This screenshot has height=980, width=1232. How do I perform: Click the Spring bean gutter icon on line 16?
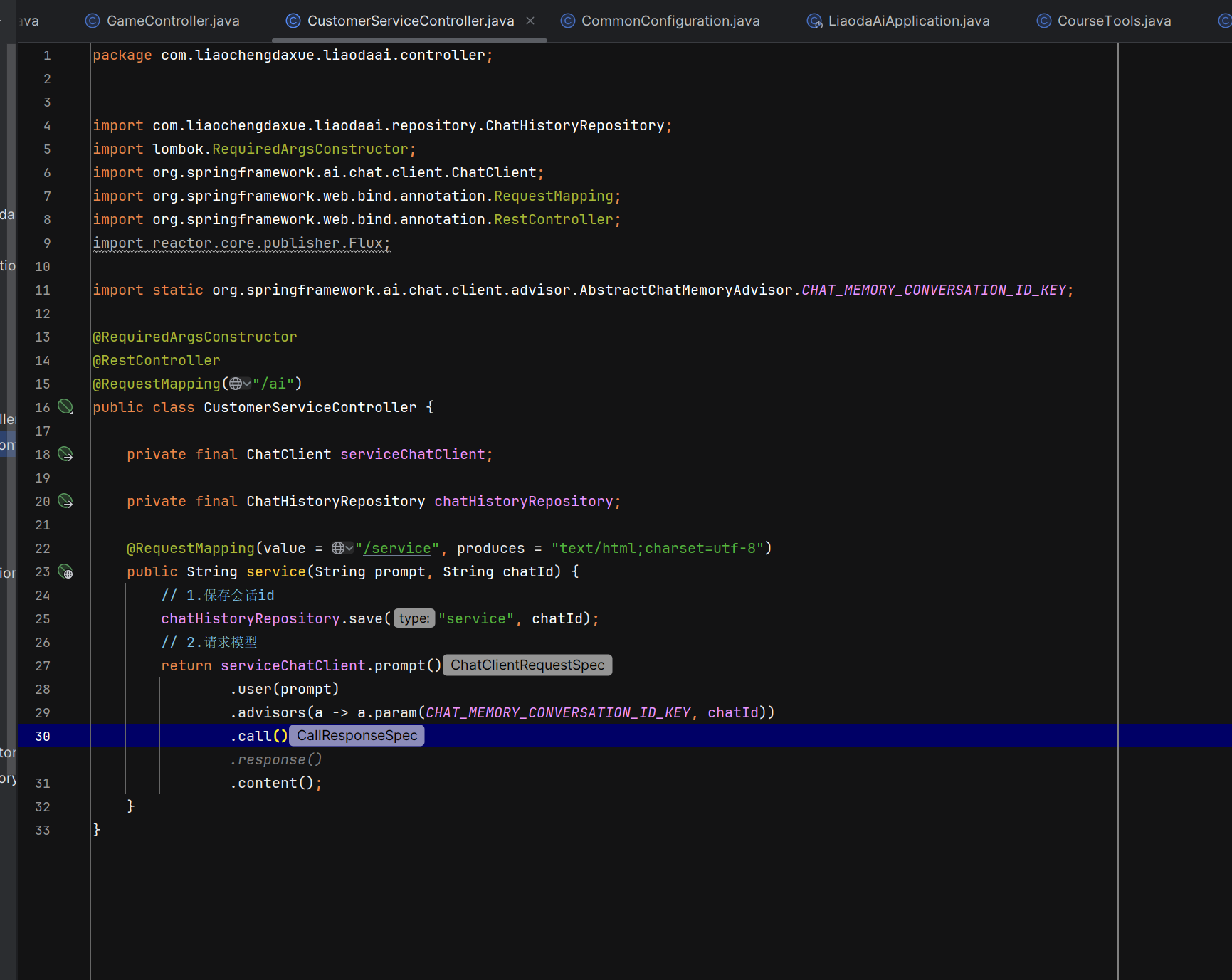click(x=65, y=406)
